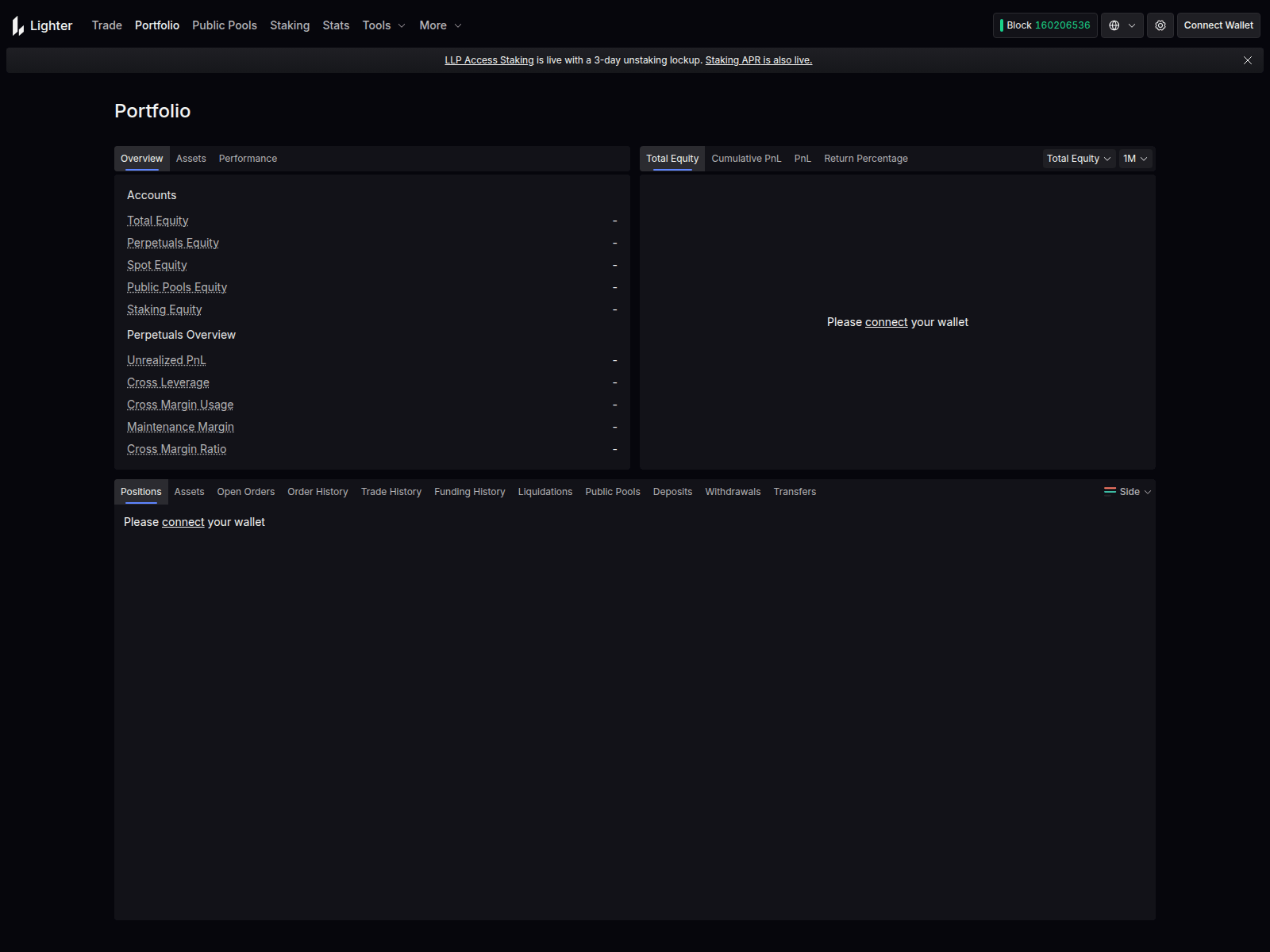The width and height of the screenshot is (1270, 952).
Task: Click the Cross Margin Ratio label
Action: click(x=177, y=449)
